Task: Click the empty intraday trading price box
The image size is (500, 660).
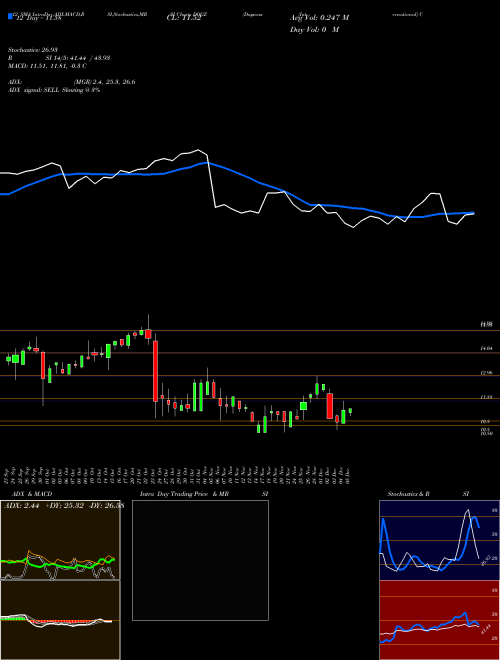Action: (x=200, y=560)
